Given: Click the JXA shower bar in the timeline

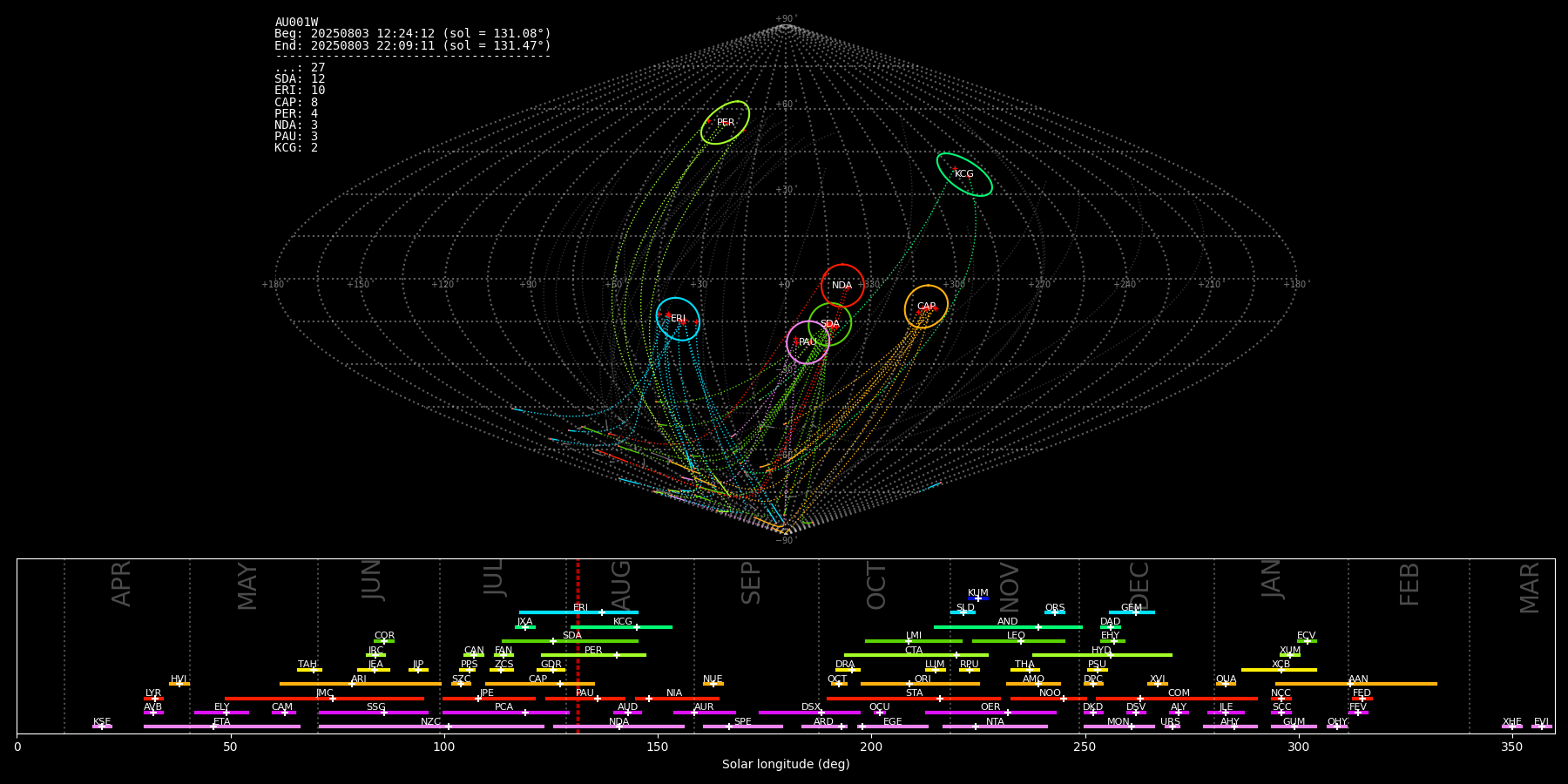Looking at the screenshot, I should click(x=525, y=626).
